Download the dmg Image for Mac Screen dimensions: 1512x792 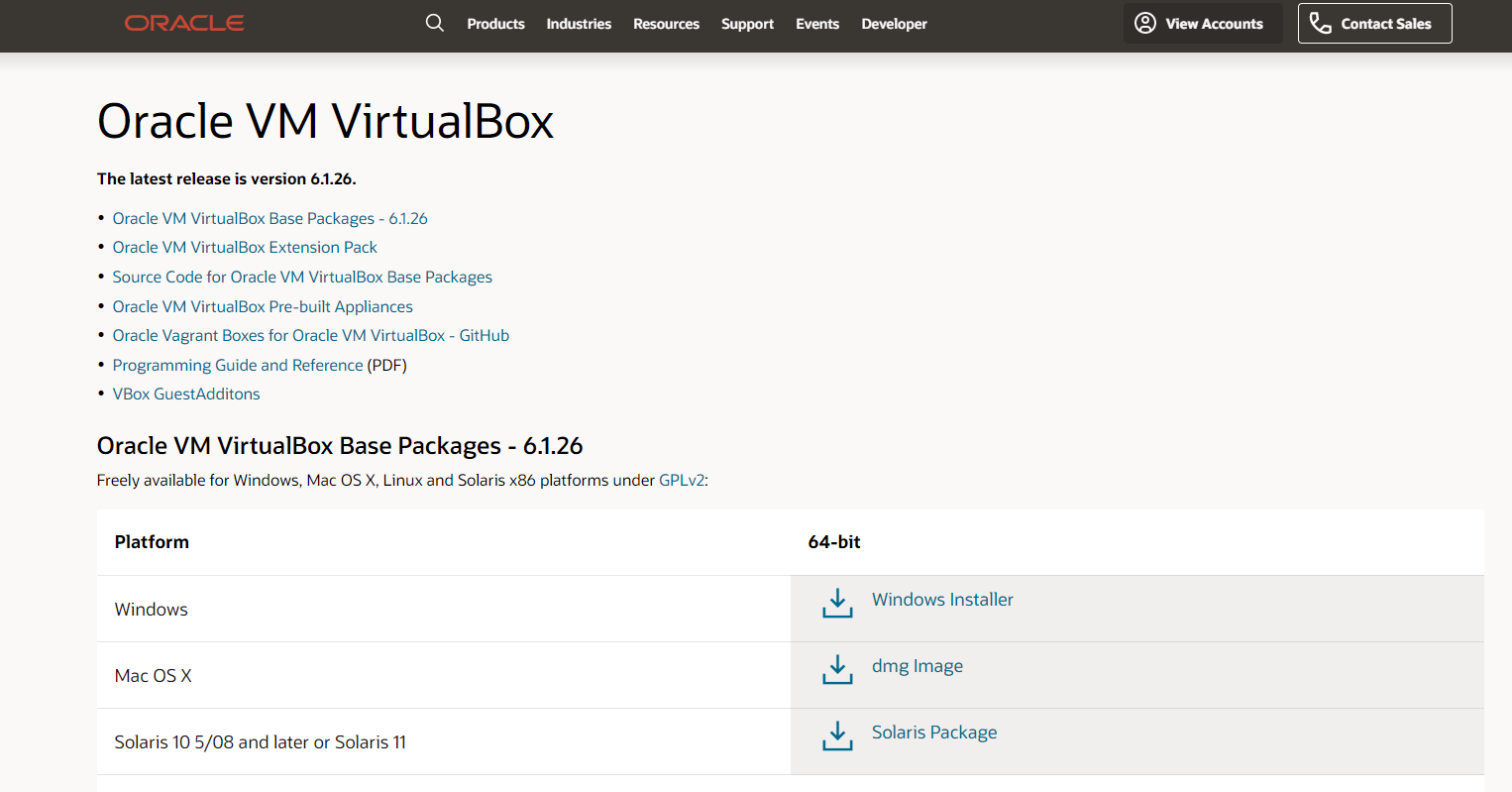point(918,666)
